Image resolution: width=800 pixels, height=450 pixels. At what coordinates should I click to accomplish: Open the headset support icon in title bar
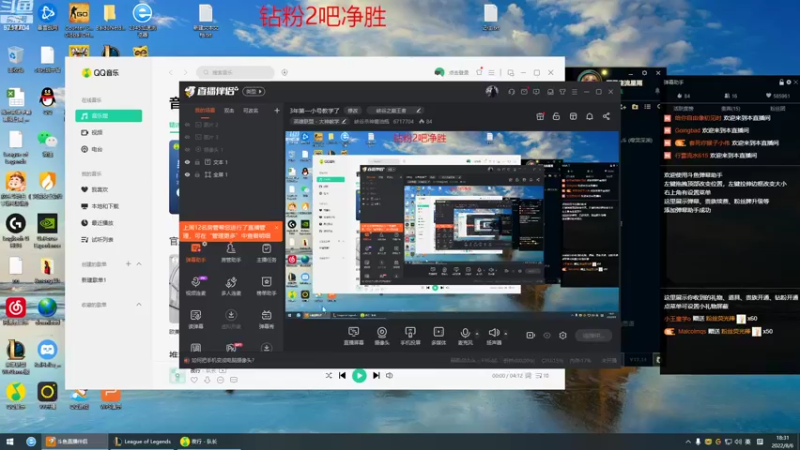pos(511,92)
